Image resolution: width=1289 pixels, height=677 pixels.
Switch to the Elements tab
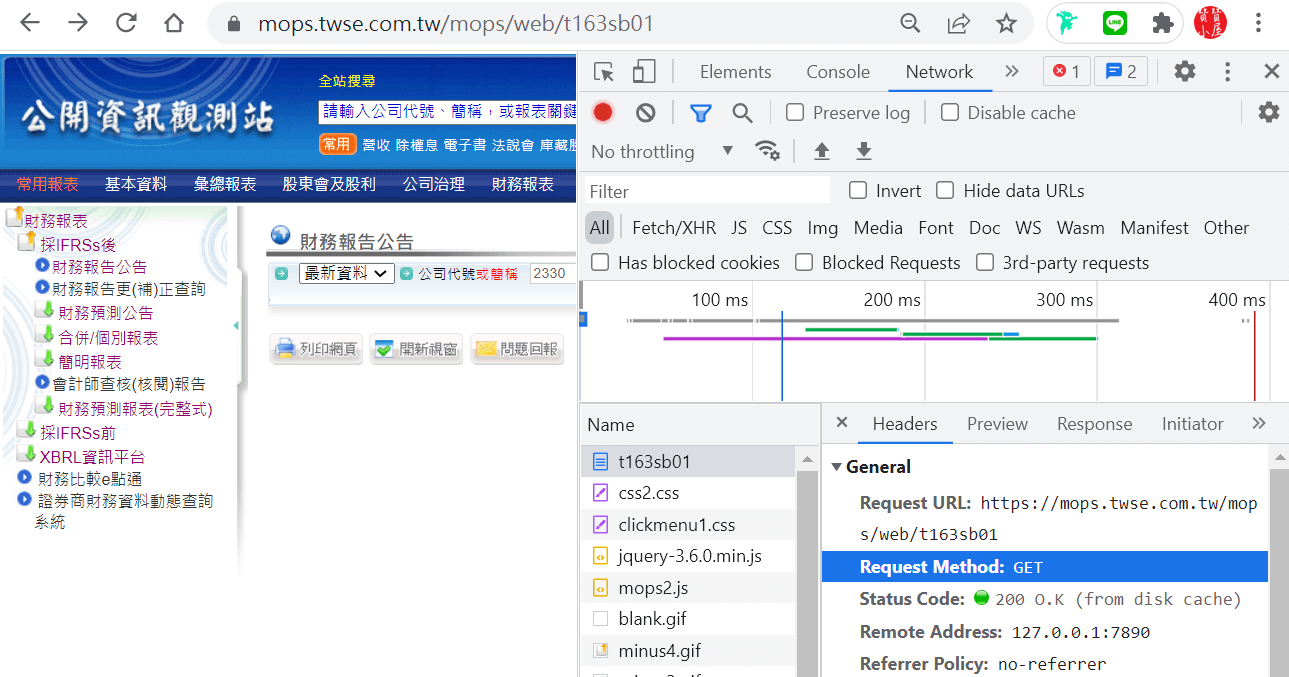point(736,72)
